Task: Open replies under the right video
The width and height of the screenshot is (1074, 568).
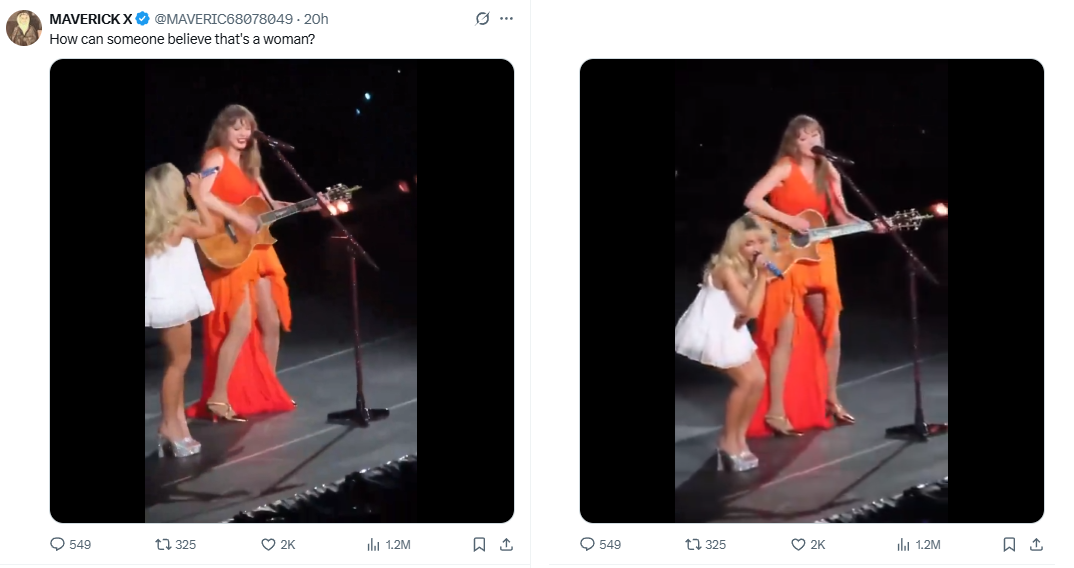Action: click(x=588, y=544)
